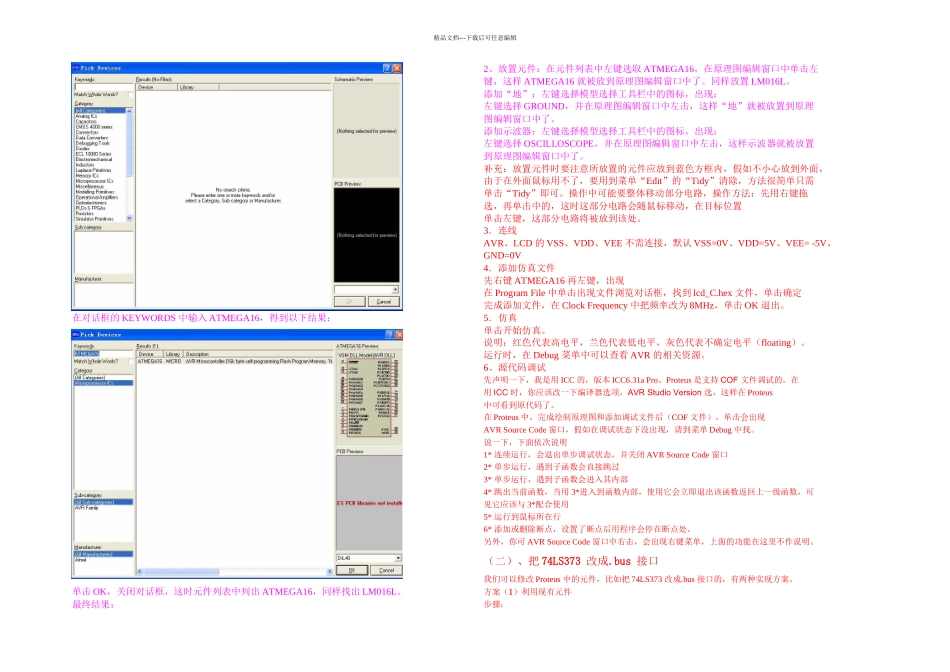Click the Library column header in empty-results dialog
Viewport: 950px width, 672px height.
[x=198, y=87]
